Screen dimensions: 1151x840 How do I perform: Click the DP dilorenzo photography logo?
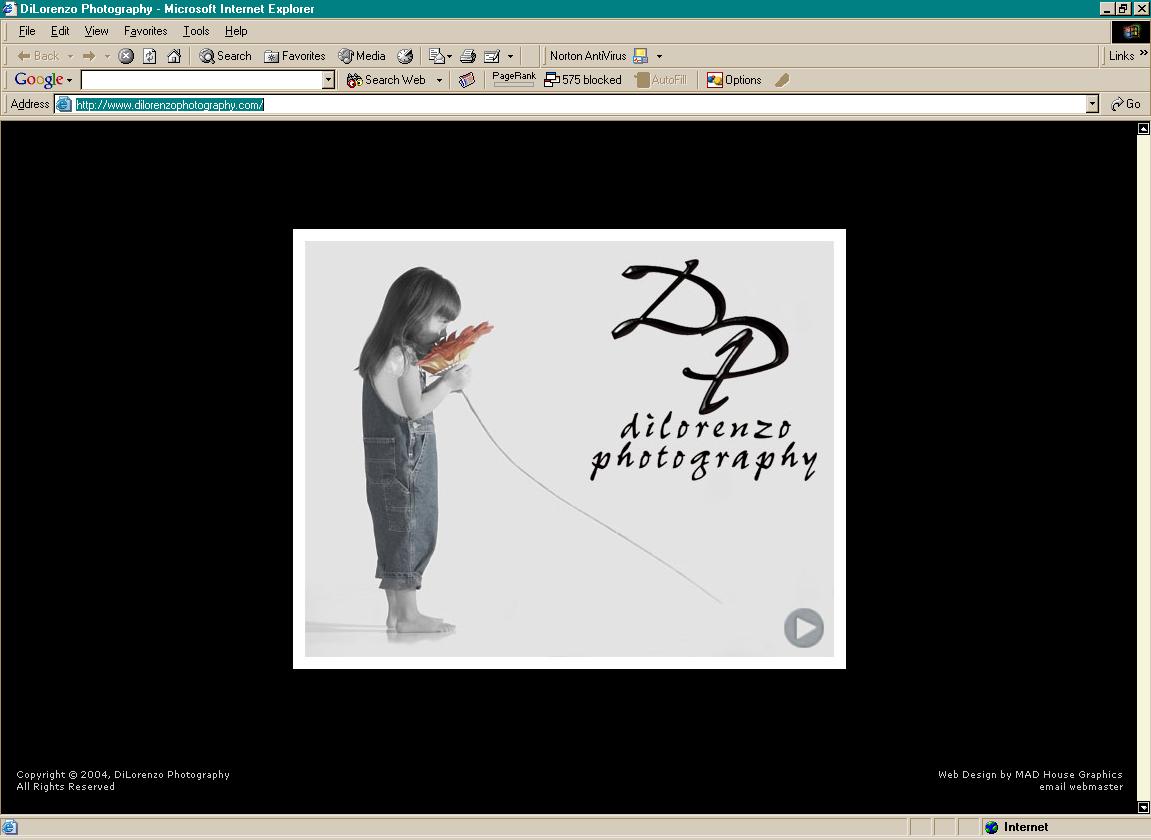(703, 371)
